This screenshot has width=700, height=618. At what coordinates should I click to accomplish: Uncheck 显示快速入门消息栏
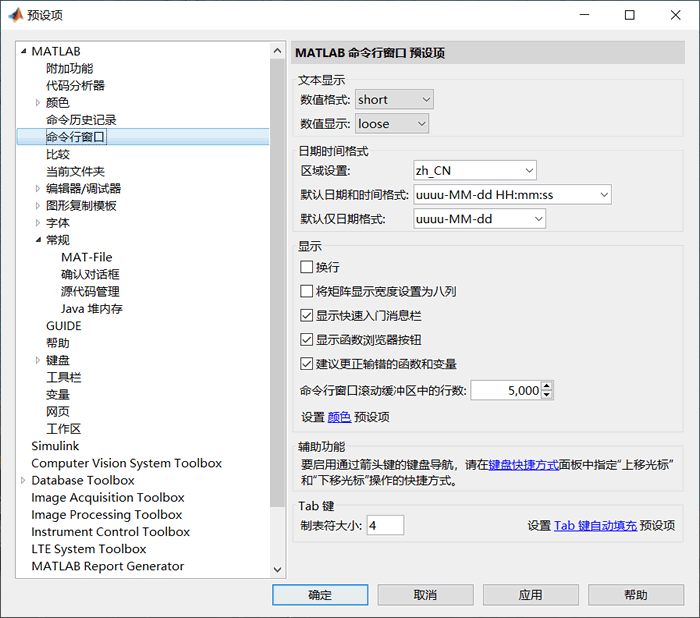[x=306, y=316]
